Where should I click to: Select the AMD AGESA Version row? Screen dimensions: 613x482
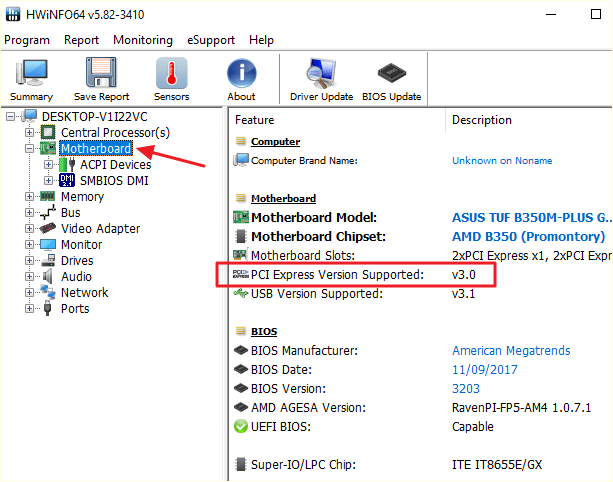pyautogui.click(x=421, y=407)
